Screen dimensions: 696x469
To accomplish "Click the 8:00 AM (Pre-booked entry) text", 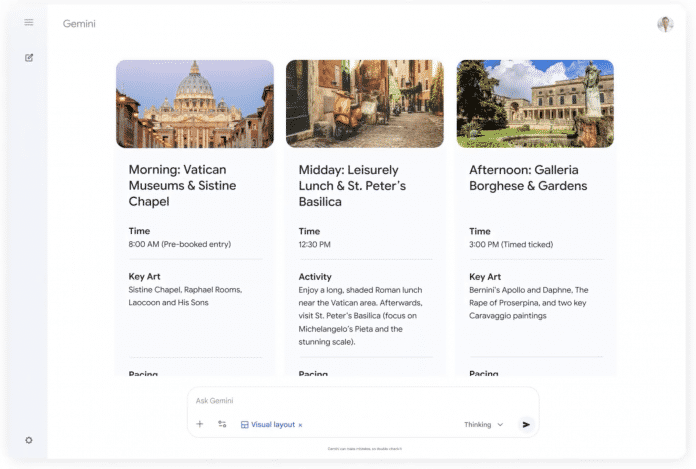I will (x=180, y=244).
